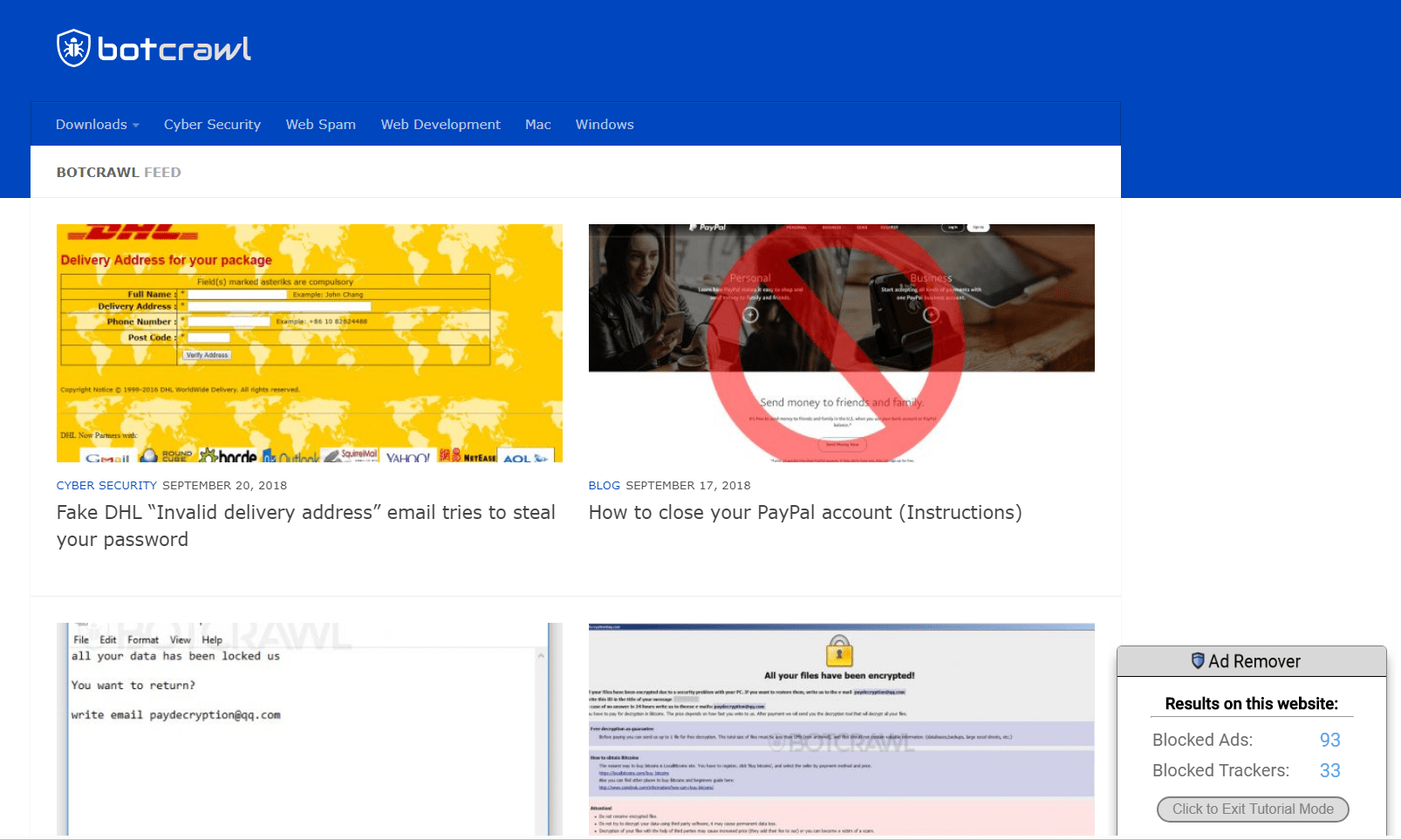
Task: Click to Exit Tutorial Mode
Action: (1252, 809)
